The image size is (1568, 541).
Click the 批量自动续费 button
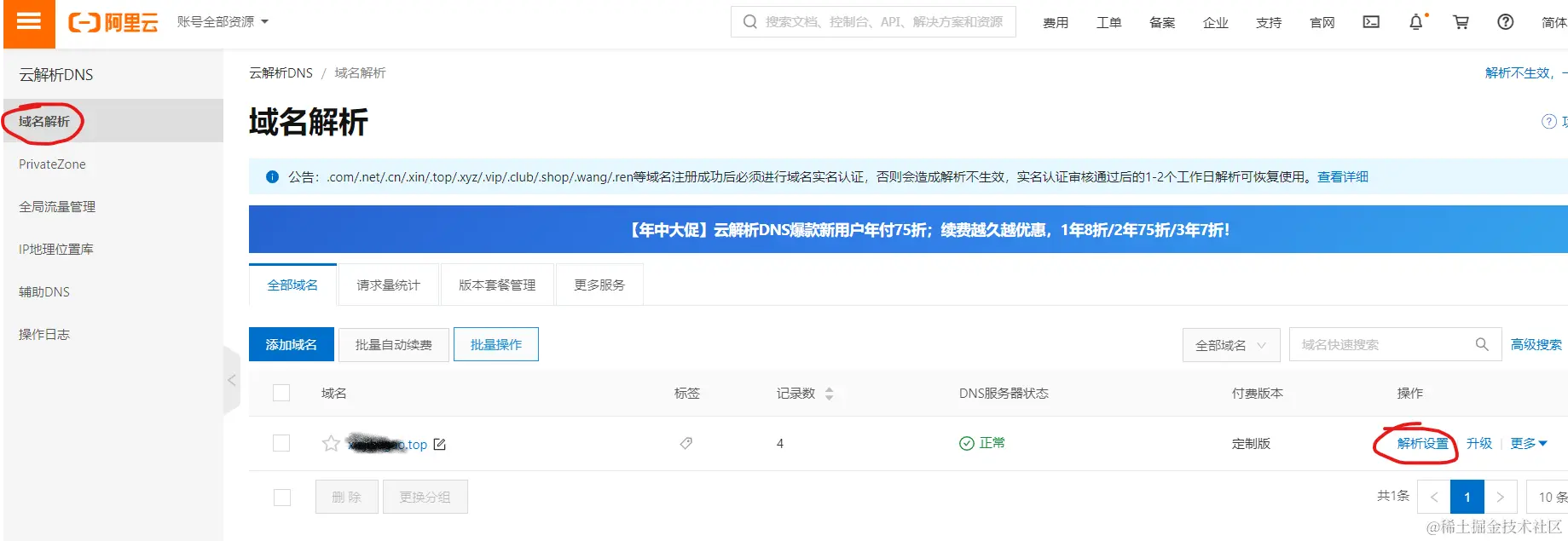click(394, 344)
